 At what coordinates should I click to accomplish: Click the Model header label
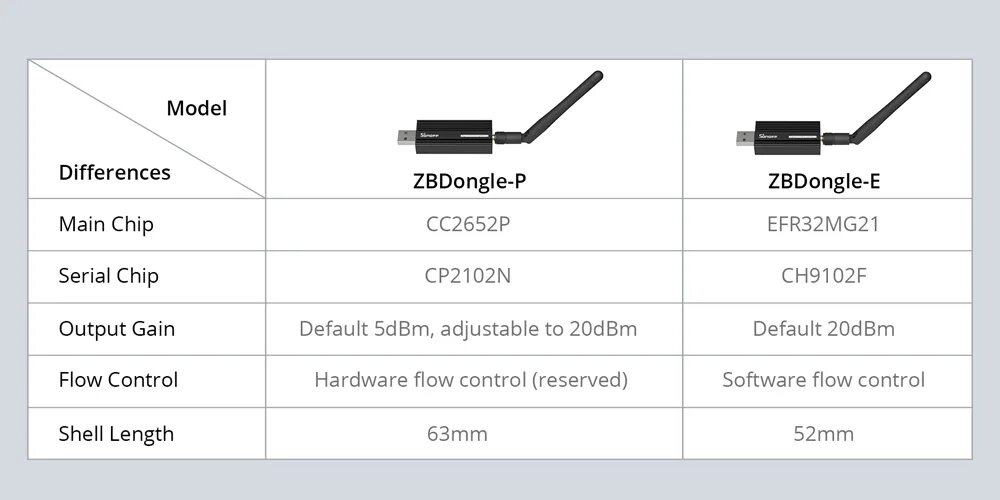click(196, 108)
